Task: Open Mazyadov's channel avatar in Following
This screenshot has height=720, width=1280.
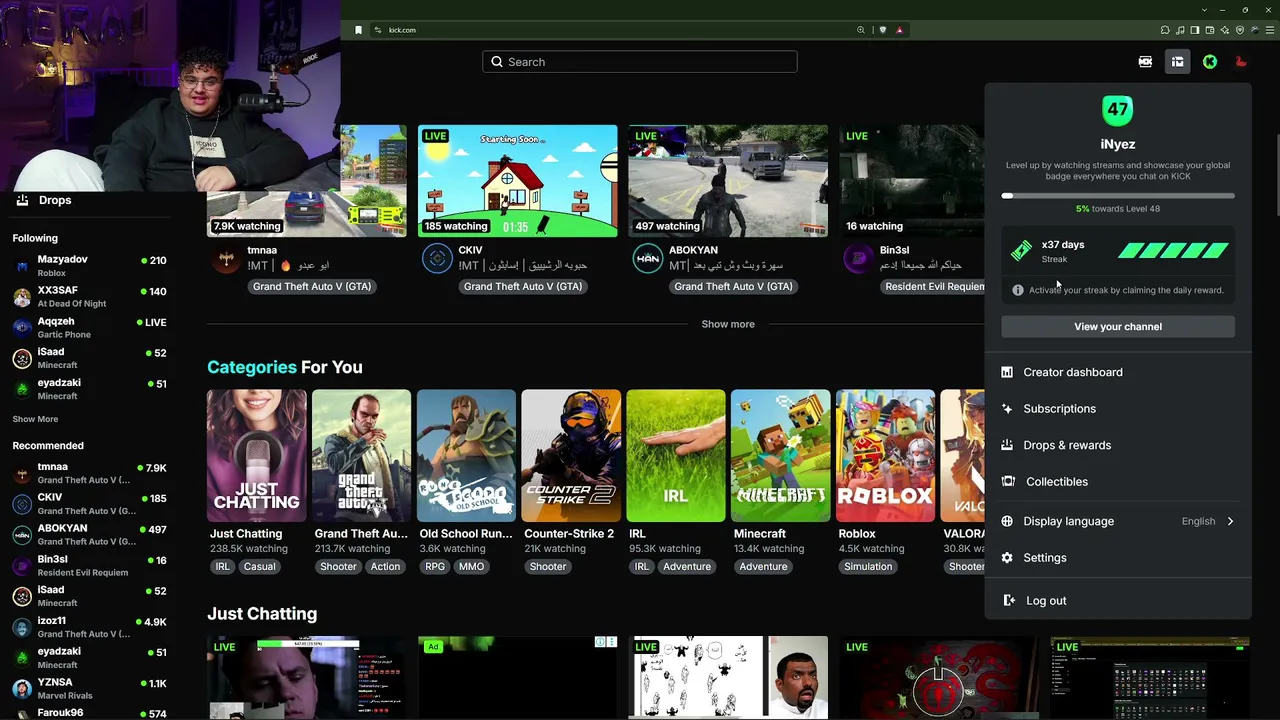Action: click(x=22, y=266)
